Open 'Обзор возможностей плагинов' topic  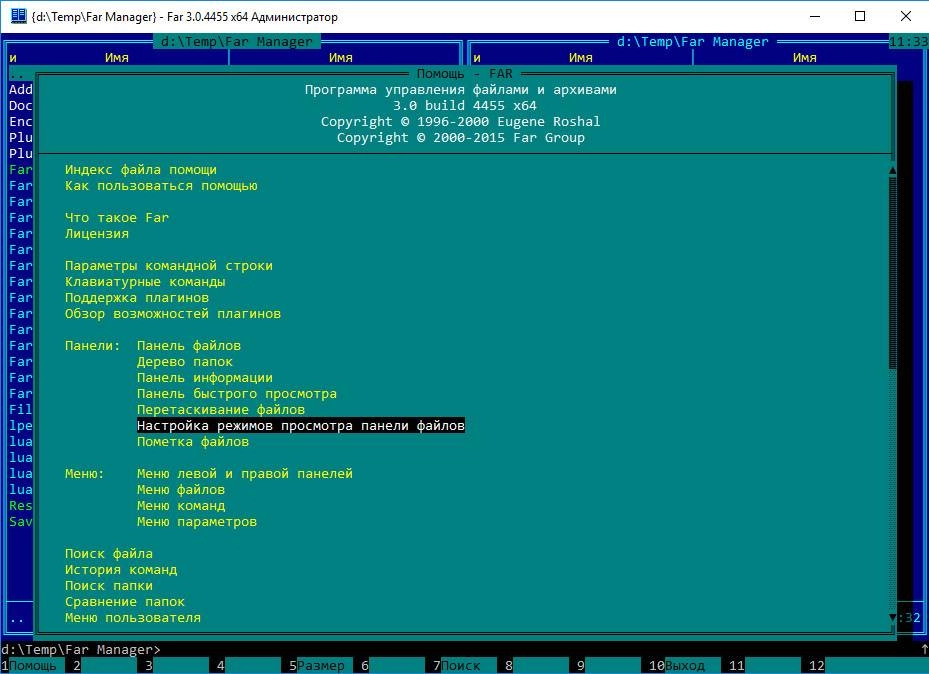point(173,314)
